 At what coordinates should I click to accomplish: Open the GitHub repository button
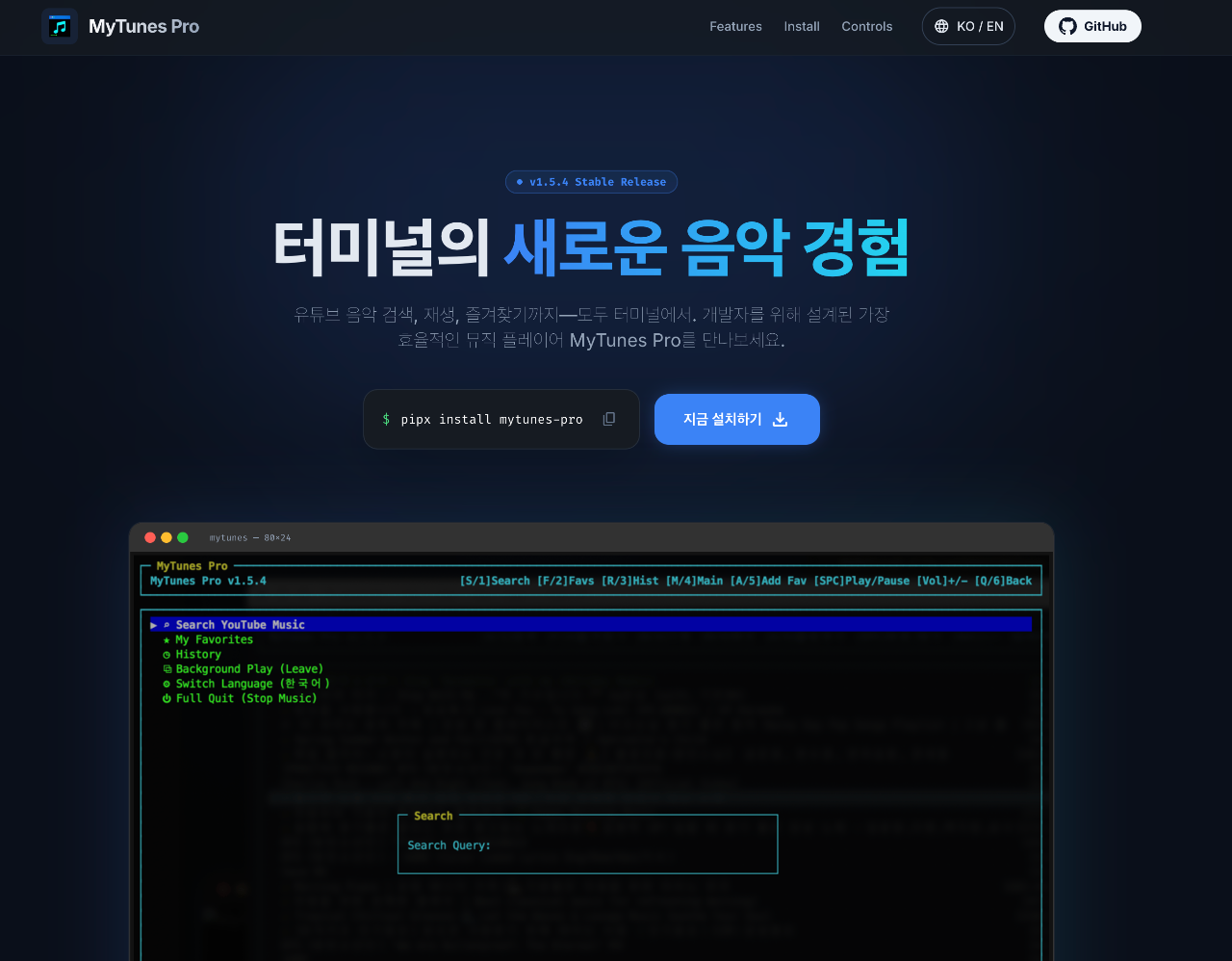[x=1092, y=27]
